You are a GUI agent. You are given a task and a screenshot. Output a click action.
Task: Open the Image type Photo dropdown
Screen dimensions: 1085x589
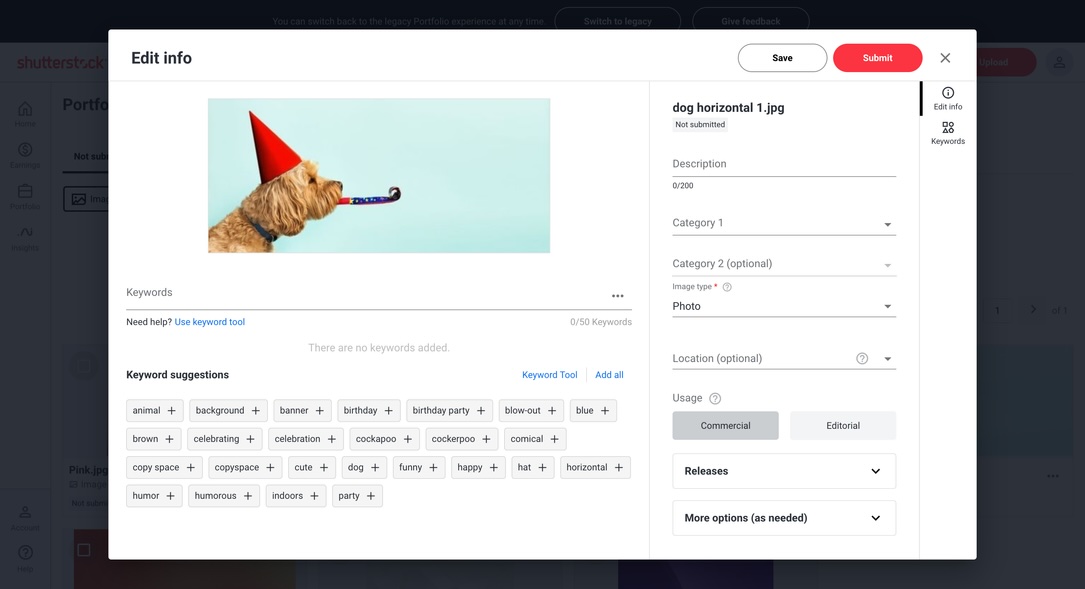coord(784,306)
